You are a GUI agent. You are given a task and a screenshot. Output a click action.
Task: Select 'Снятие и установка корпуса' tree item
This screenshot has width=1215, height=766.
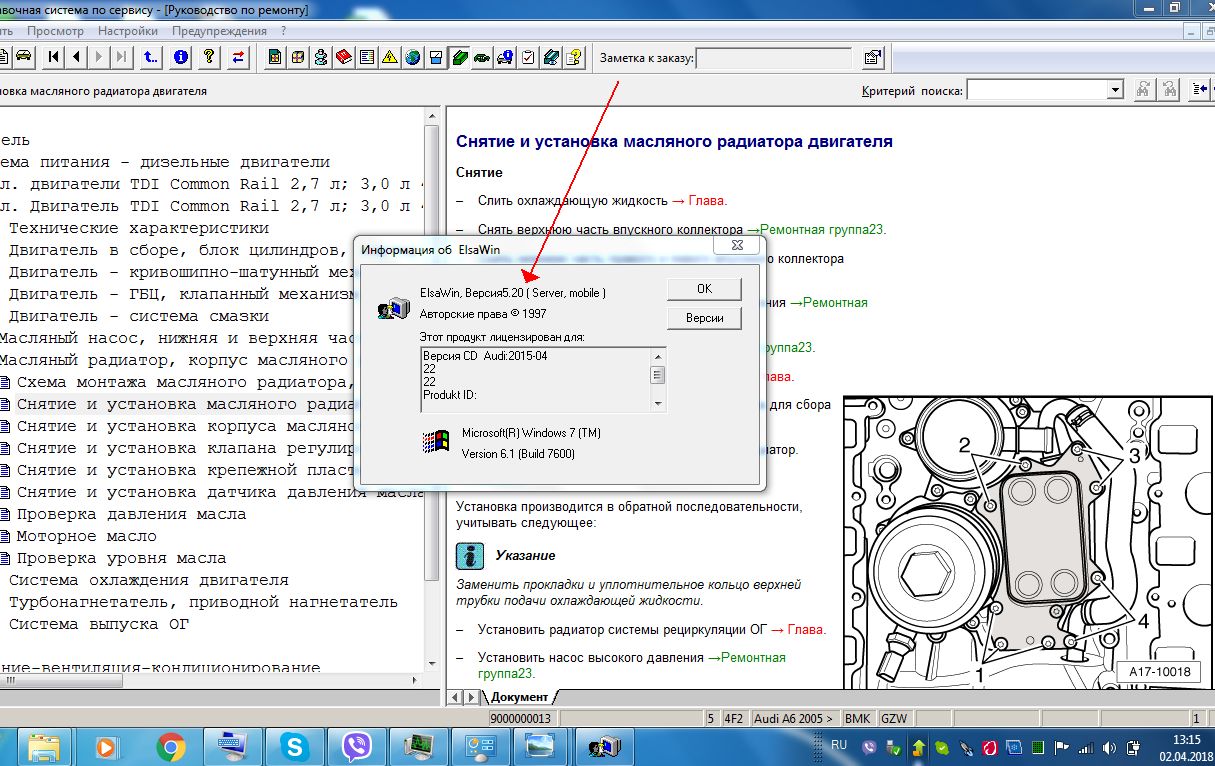[186, 426]
